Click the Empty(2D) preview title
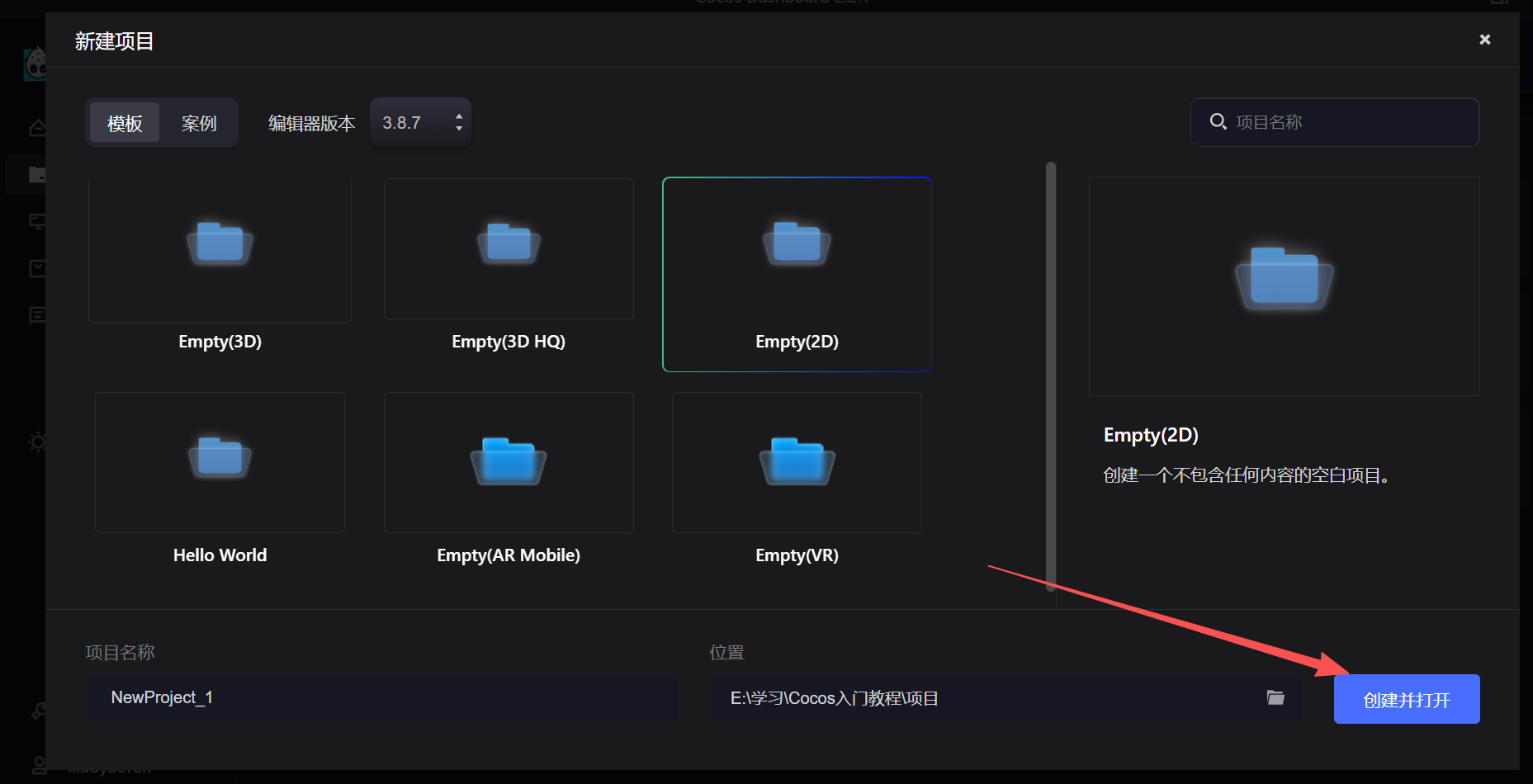The image size is (1533, 784). point(1151,435)
